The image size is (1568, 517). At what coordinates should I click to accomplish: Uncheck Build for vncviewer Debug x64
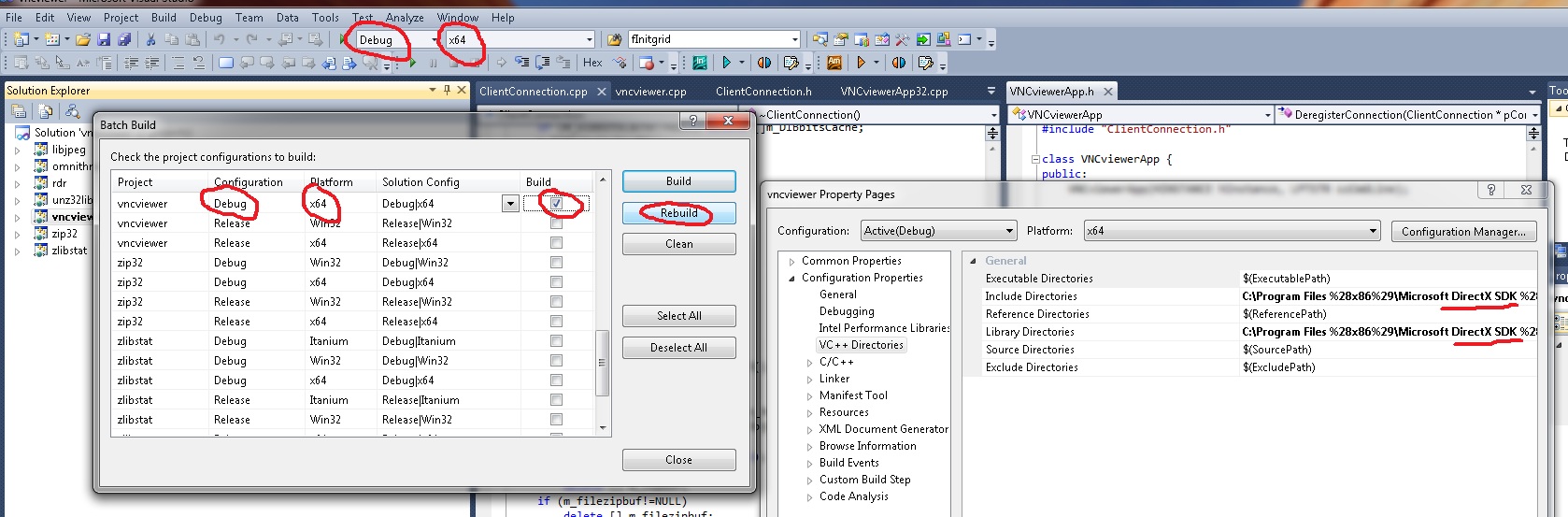[x=556, y=203]
